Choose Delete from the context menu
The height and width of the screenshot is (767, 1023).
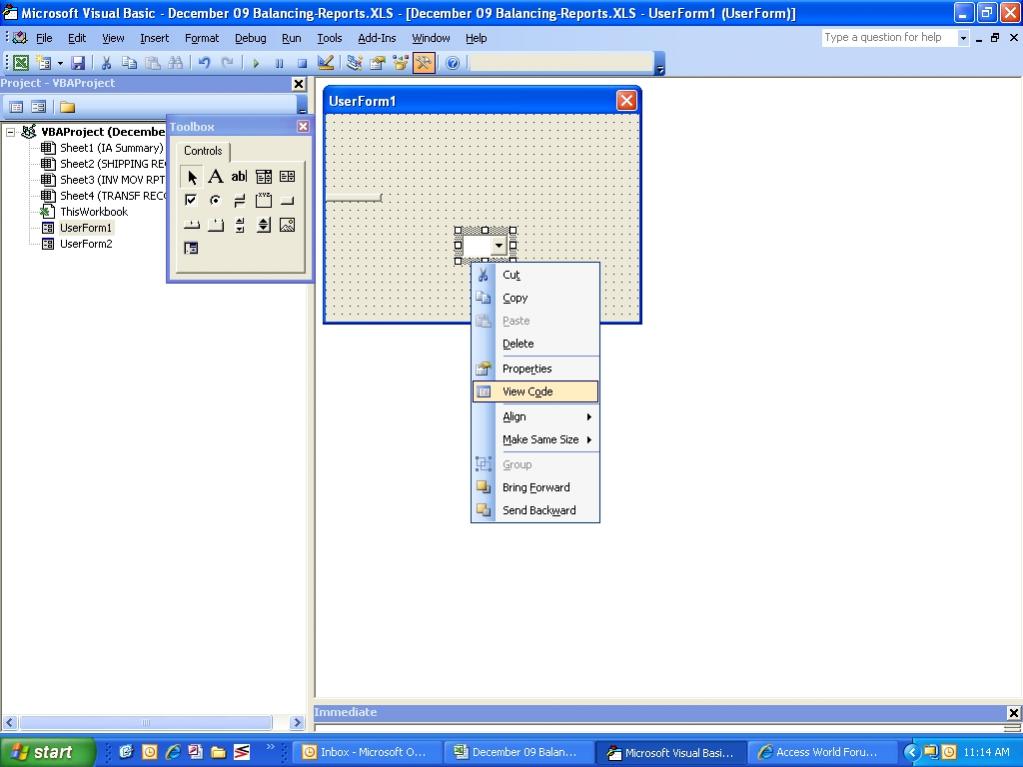pyautogui.click(x=535, y=344)
